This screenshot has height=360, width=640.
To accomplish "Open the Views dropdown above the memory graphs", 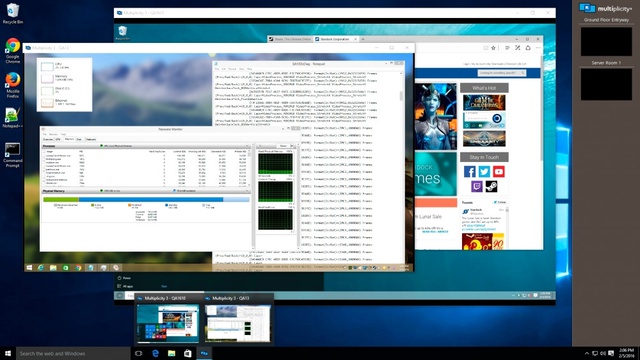I will coord(285,146).
